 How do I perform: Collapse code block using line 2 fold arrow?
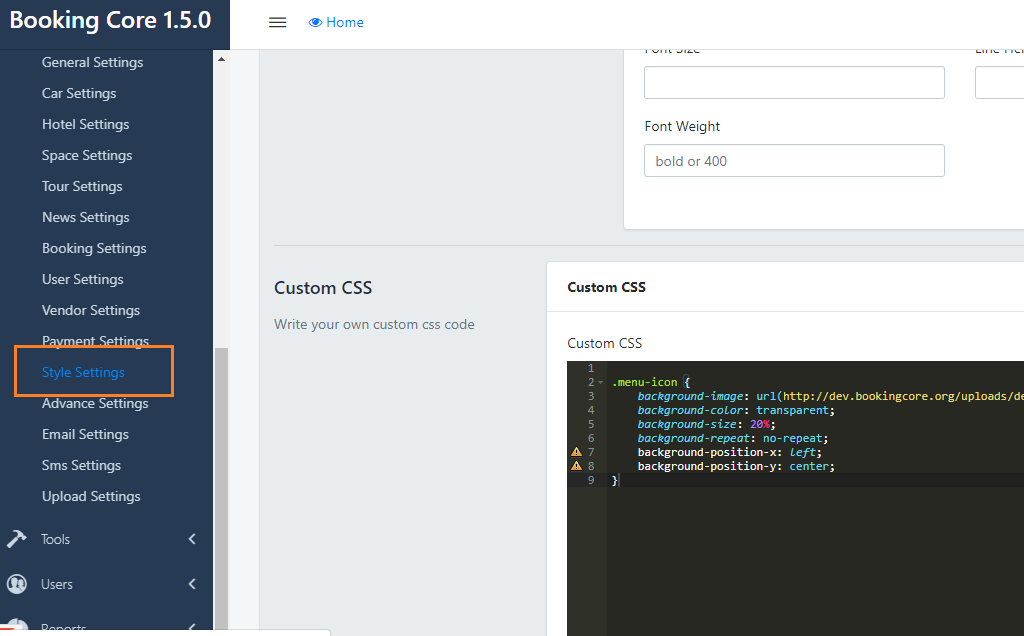[600, 383]
